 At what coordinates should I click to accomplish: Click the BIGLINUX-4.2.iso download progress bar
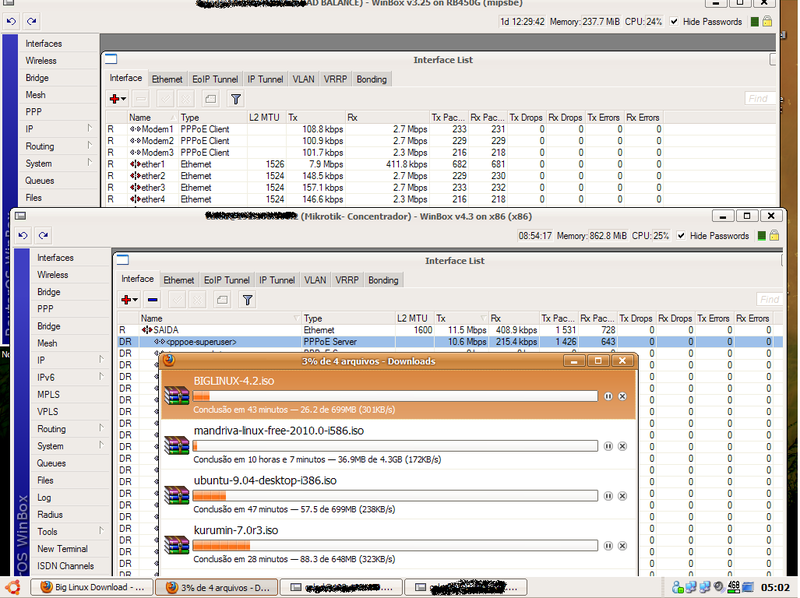pyautogui.click(x=395, y=396)
